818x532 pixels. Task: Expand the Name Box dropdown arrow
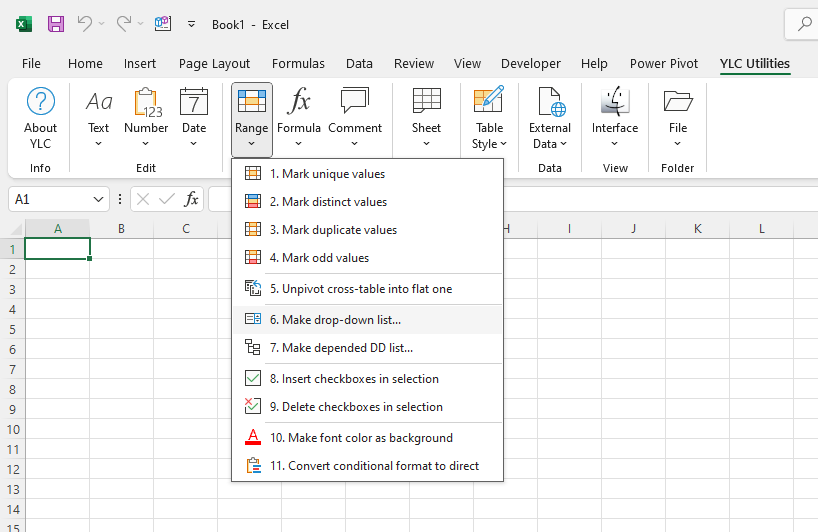(98, 199)
